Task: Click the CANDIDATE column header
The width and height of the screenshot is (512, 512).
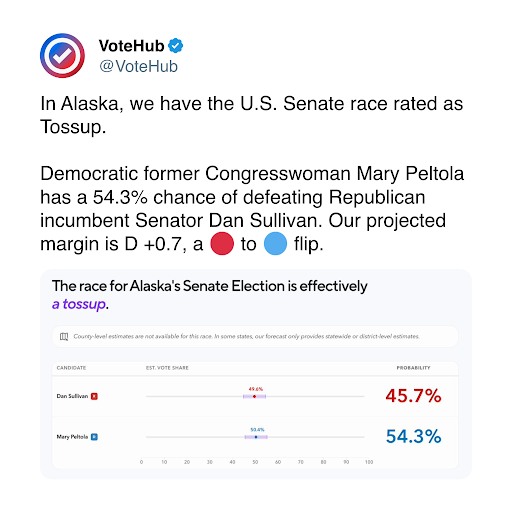Action: click(71, 368)
